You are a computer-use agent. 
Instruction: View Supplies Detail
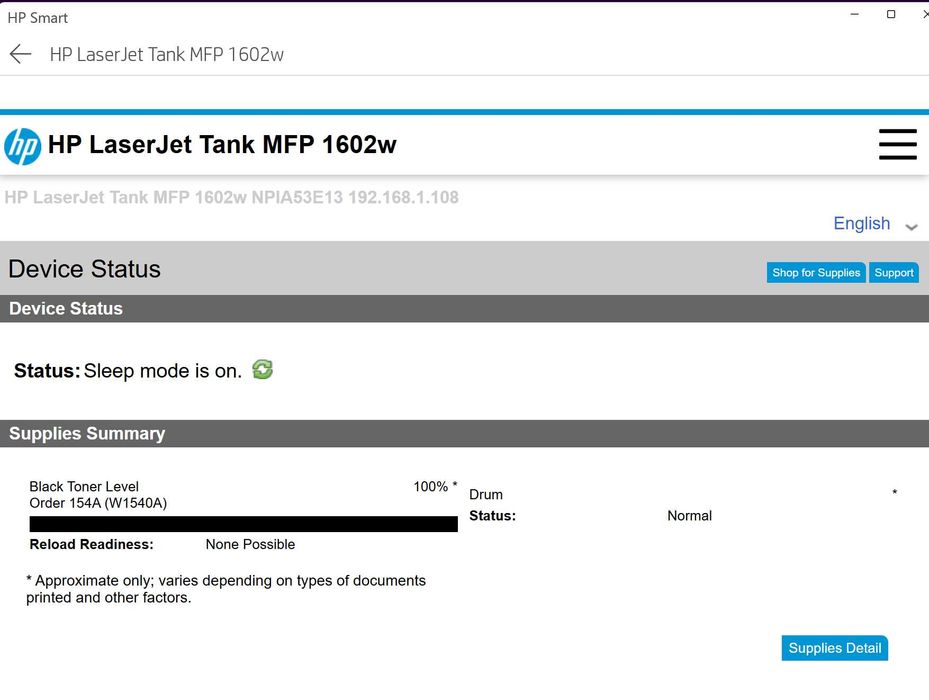pyautogui.click(x=834, y=648)
